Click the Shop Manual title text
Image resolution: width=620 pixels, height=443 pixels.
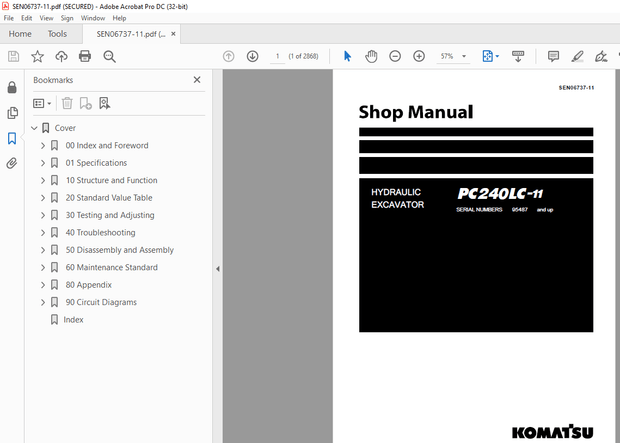(x=416, y=112)
